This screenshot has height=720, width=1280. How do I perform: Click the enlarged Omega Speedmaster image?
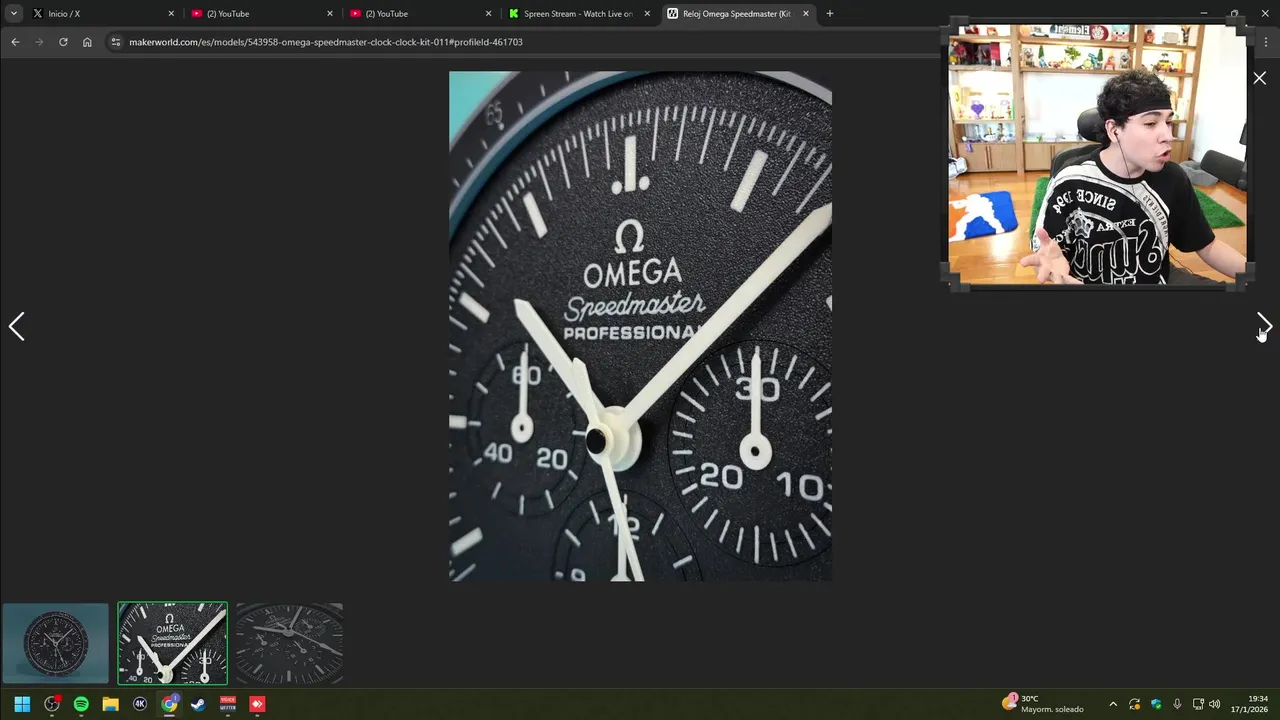640,326
